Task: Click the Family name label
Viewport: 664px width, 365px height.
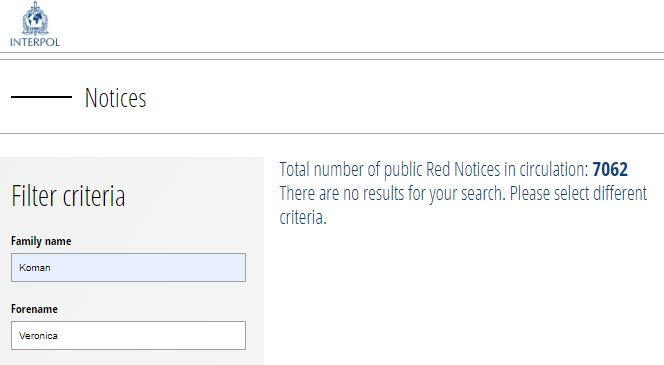Action: tap(41, 241)
